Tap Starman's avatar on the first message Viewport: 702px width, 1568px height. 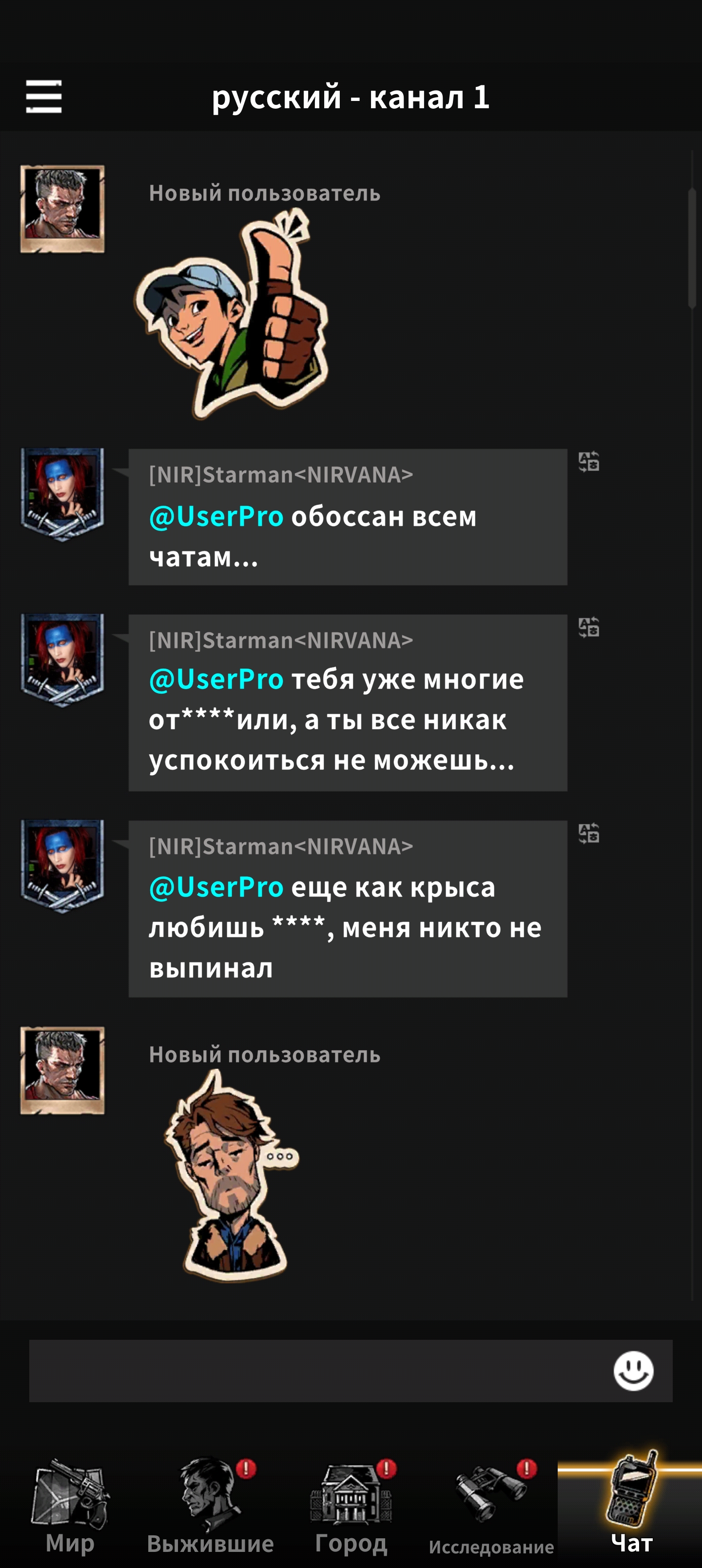(62, 494)
